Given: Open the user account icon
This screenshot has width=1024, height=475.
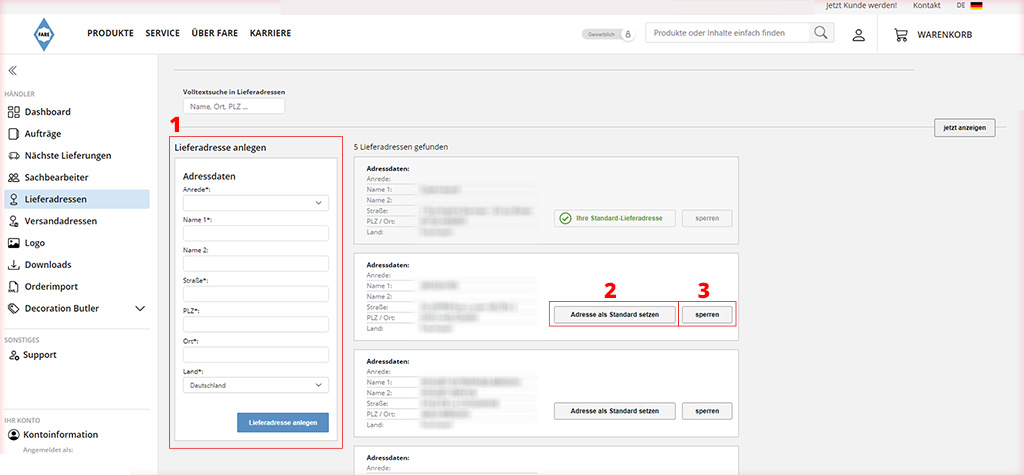Looking at the screenshot, I should pyautogui.click(x=858, y=35).
